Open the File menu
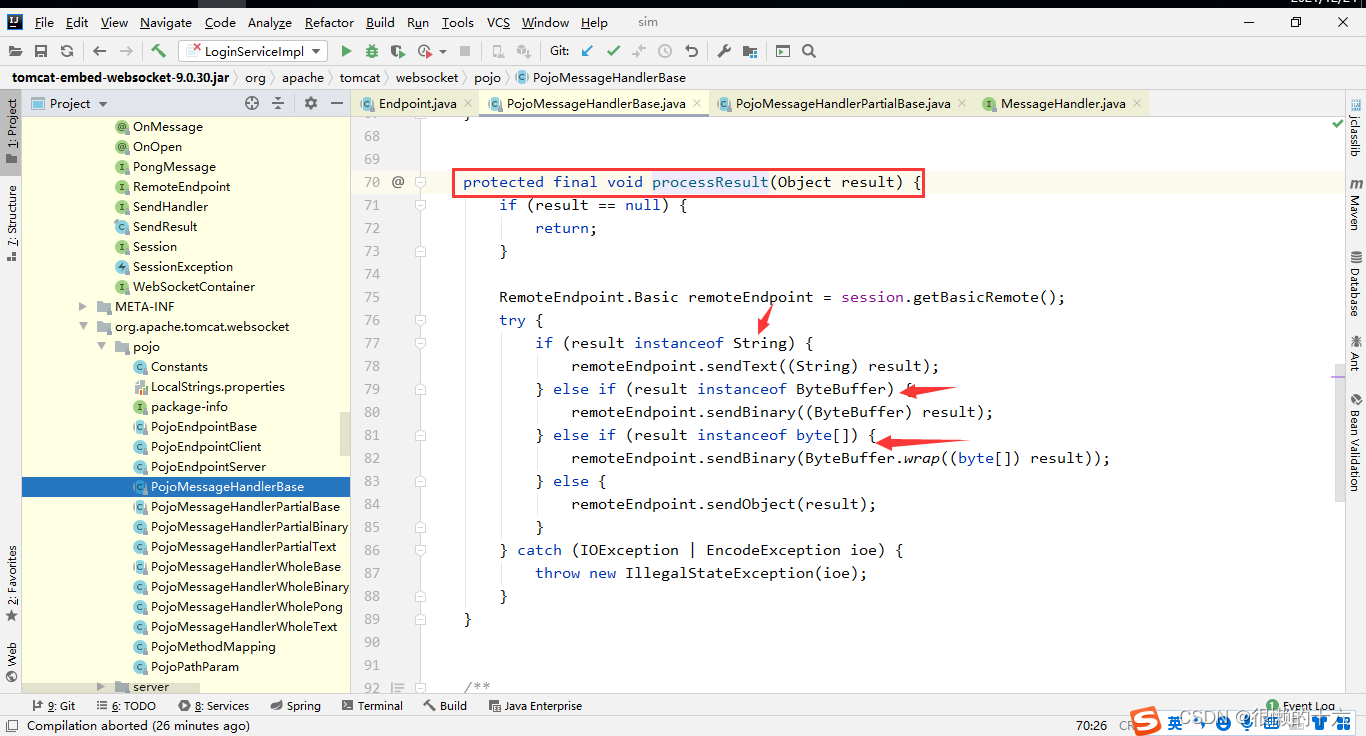The width and height of the screenshot is (1366, 736). click(x=44, y=22)
